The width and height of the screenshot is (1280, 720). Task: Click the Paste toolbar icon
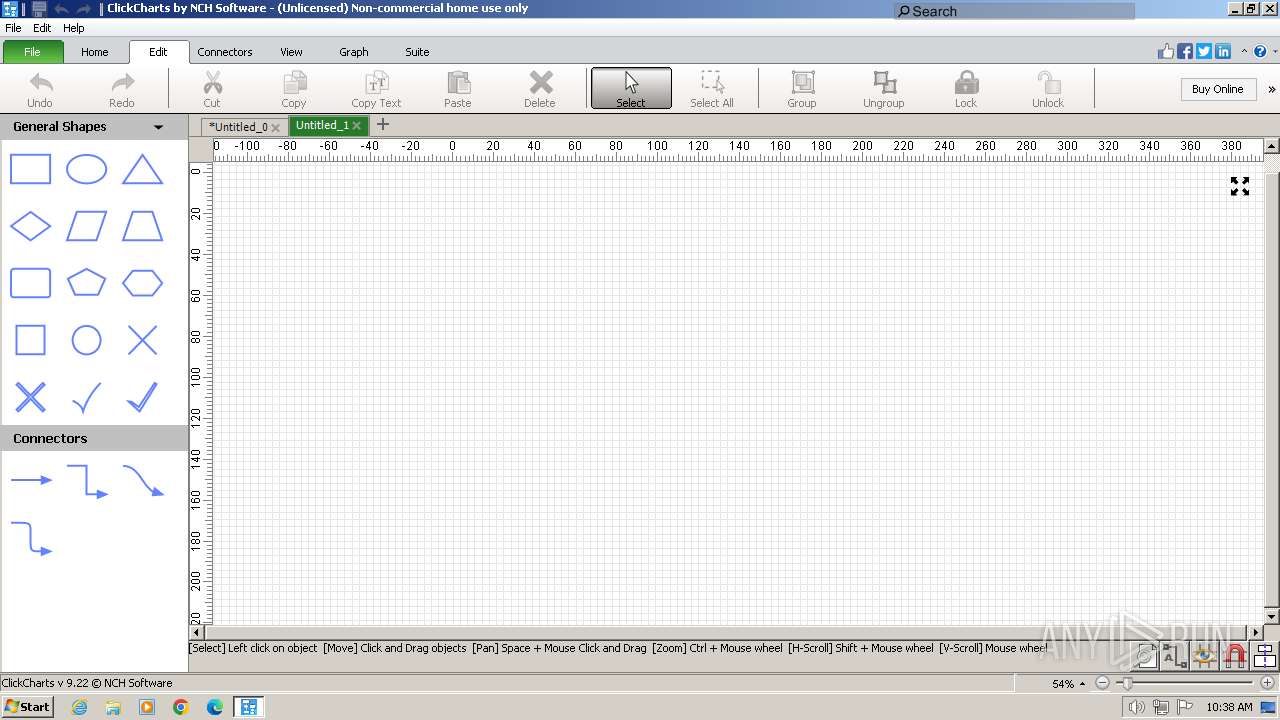(x=458, y=89)
